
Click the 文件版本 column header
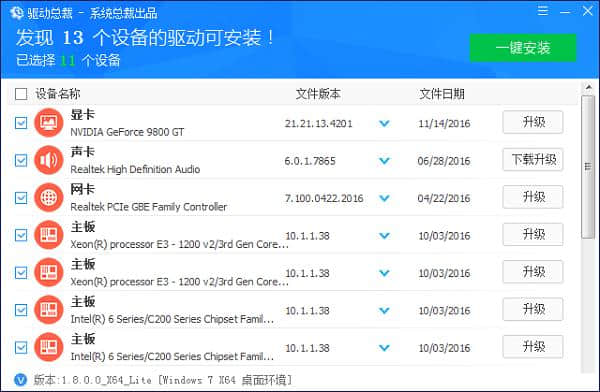(318, 94)
